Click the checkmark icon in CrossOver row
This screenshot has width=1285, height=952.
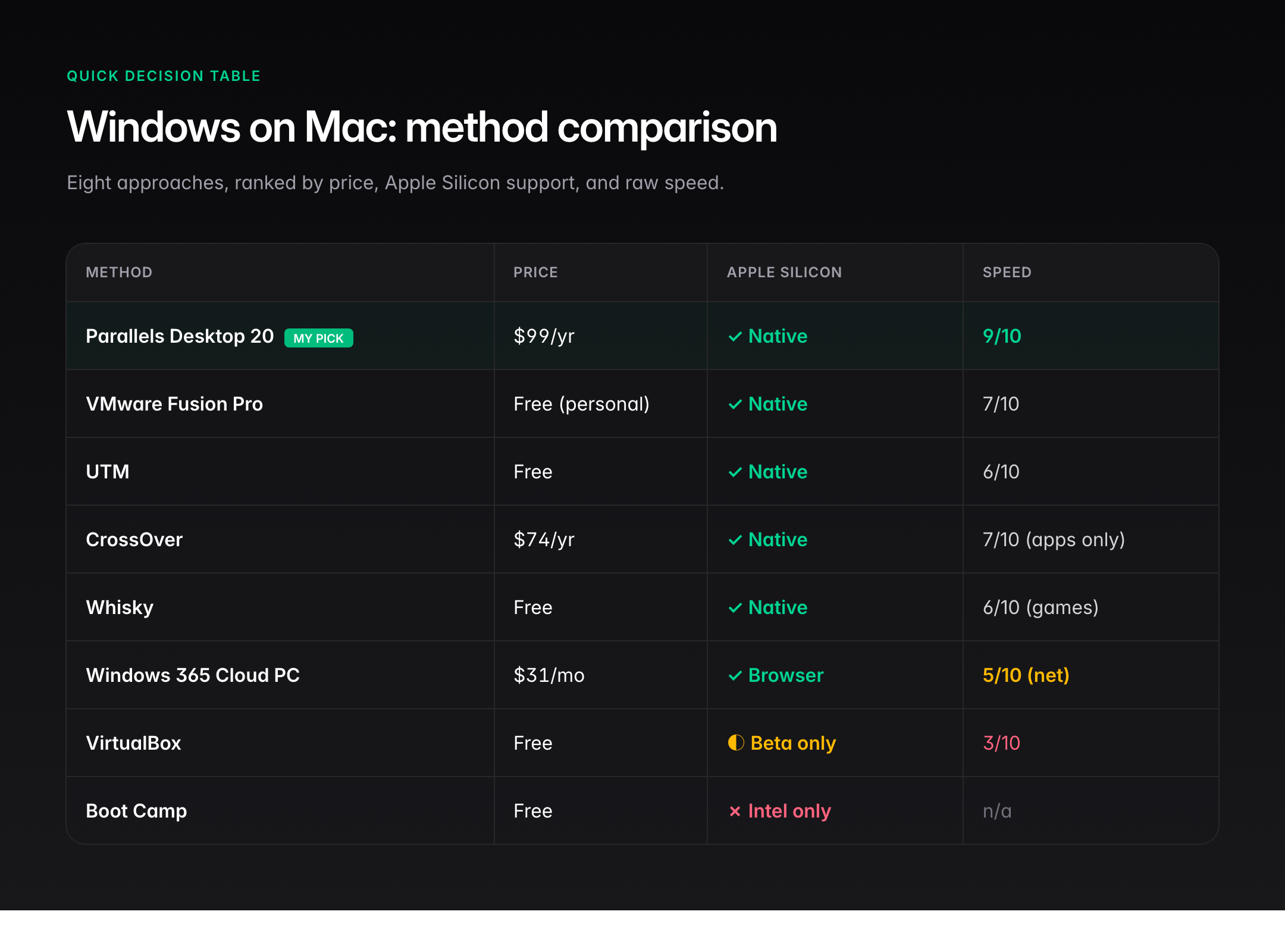(x=735, y=540)
